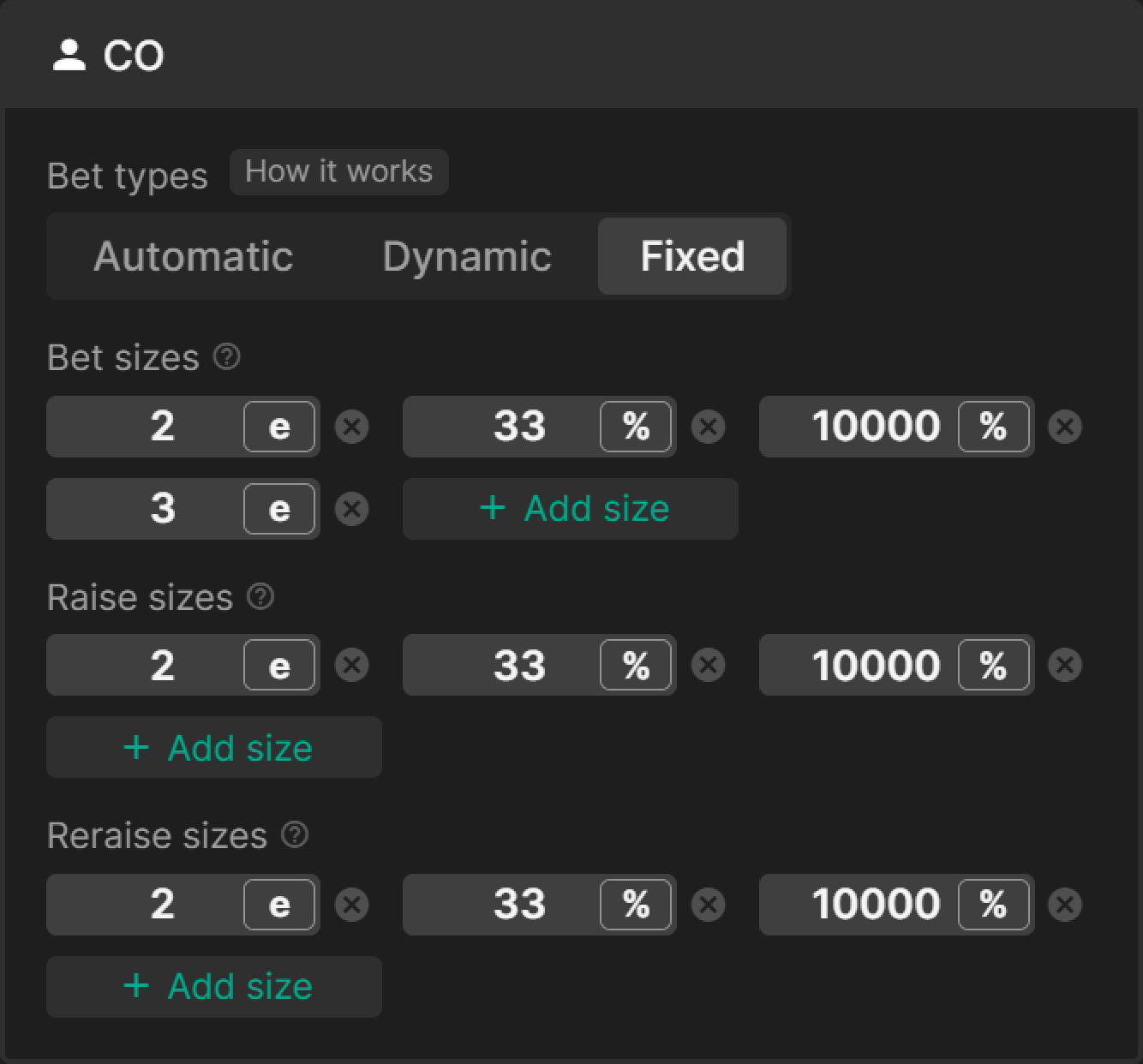Viewport: 1143px width, 1064px height.
Task: Toggle % unit on 10000 reraise size
Action: [x=992, y=905]
